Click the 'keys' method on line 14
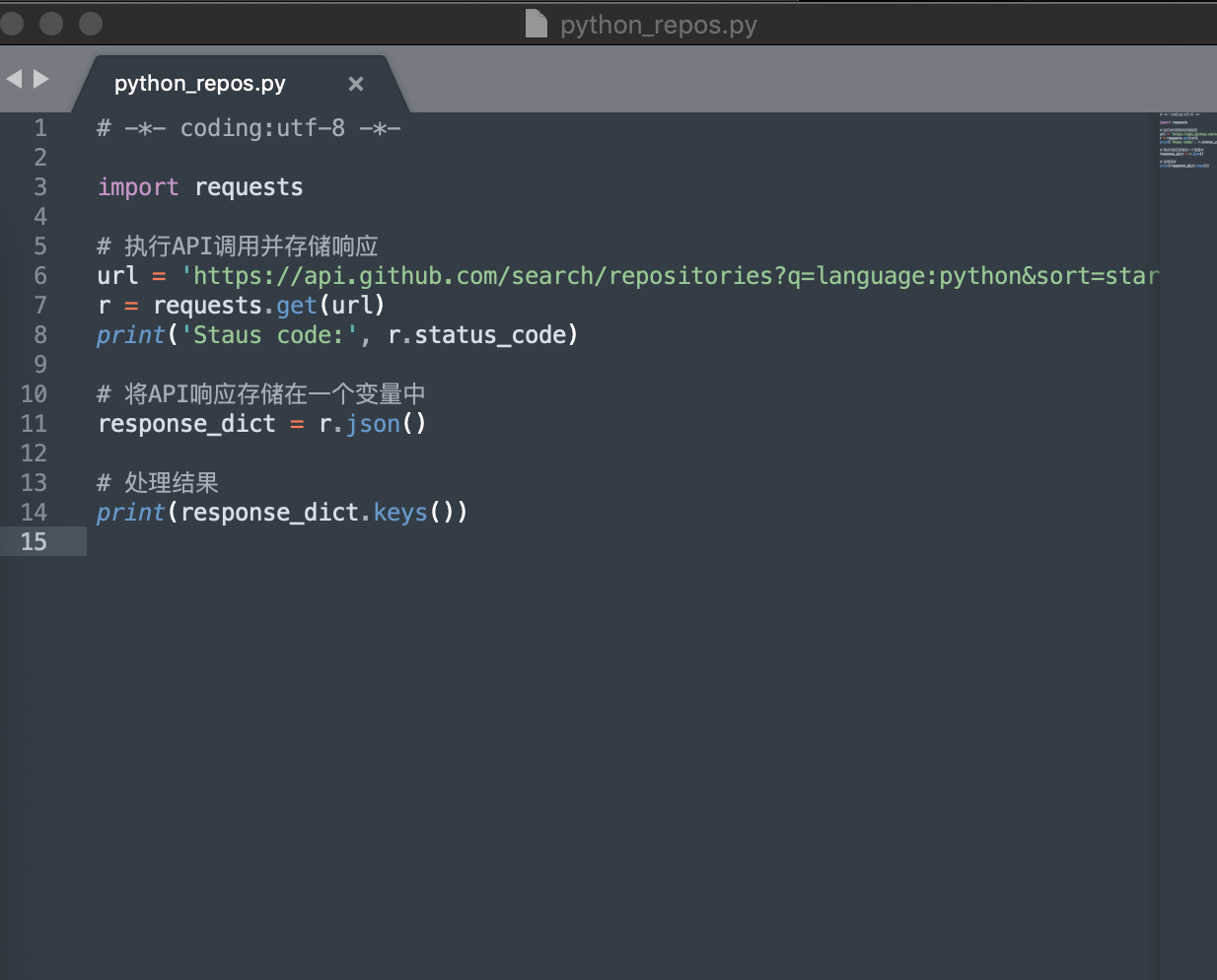This screenshot has width=1217, height=980. 400,514
